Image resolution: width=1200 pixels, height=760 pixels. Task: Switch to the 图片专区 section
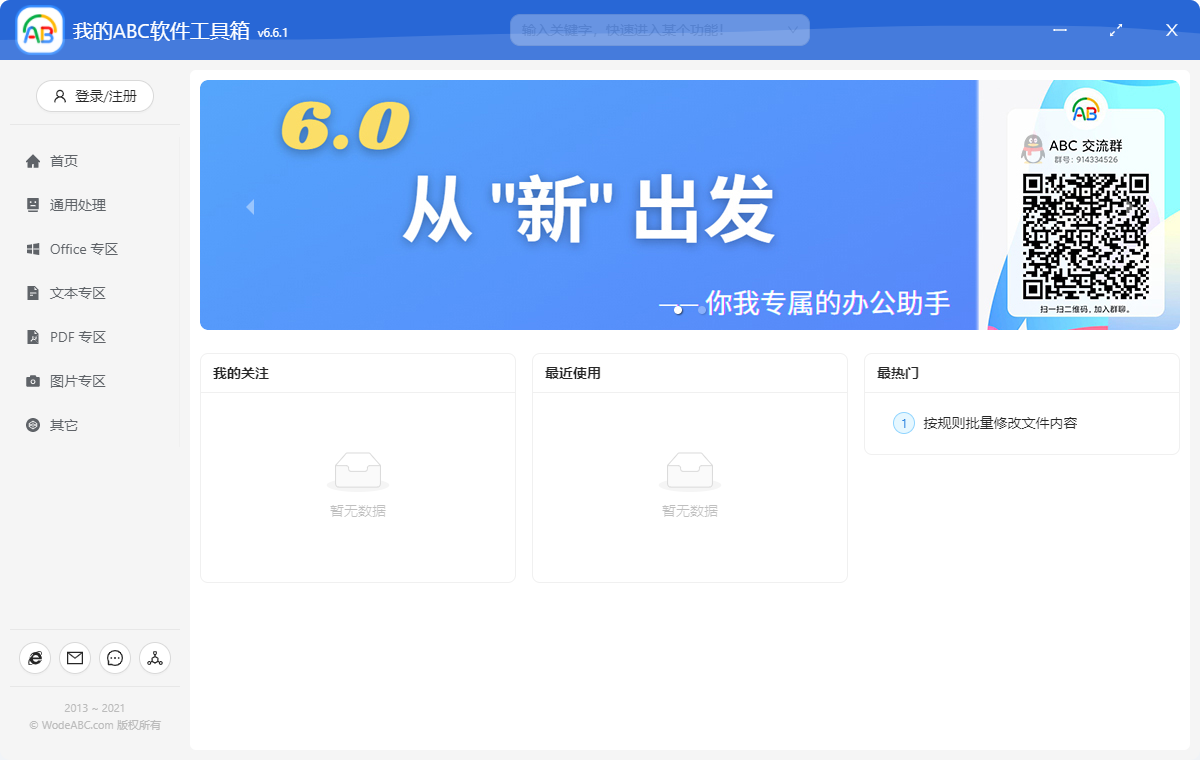(x=34, y=380)
